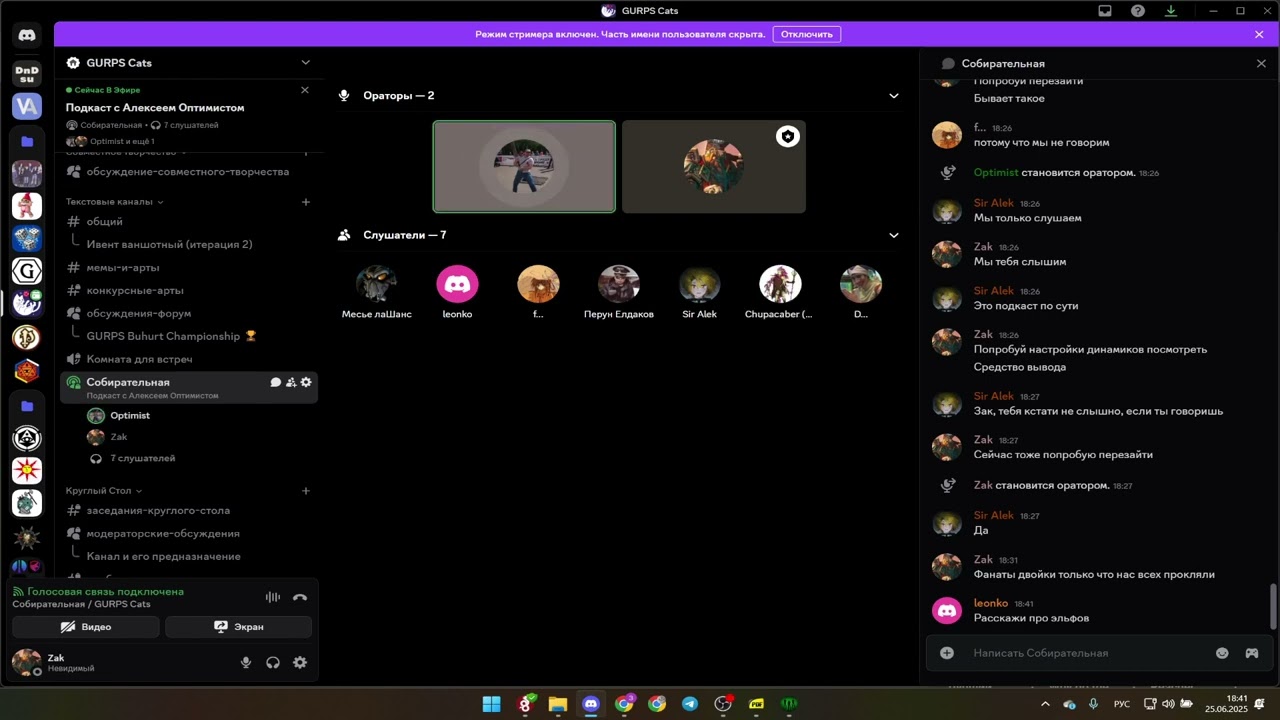The width and height of the screenshot is (1280, 720).
Task: Click invite people icon on Собирательная
Action: pos(291,382)
